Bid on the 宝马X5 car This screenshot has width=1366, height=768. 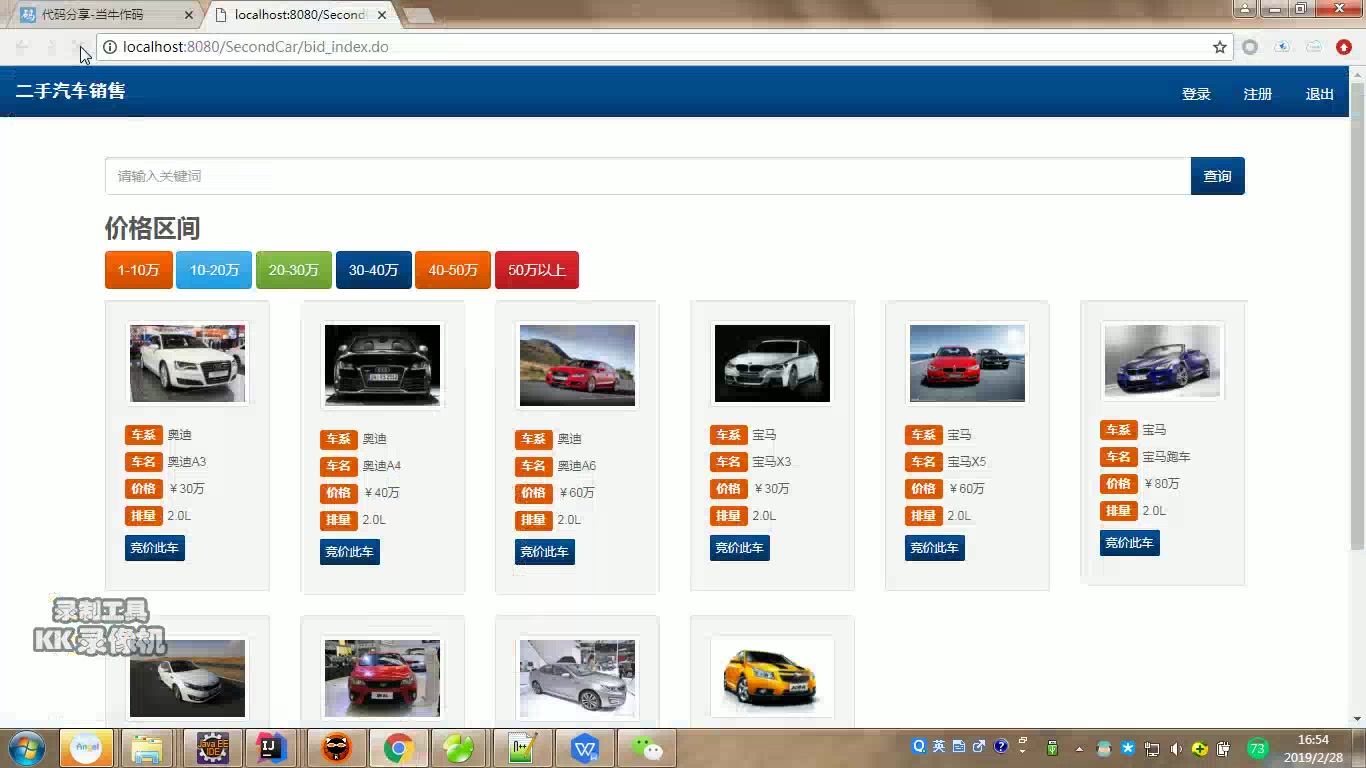tap(935, 548)
